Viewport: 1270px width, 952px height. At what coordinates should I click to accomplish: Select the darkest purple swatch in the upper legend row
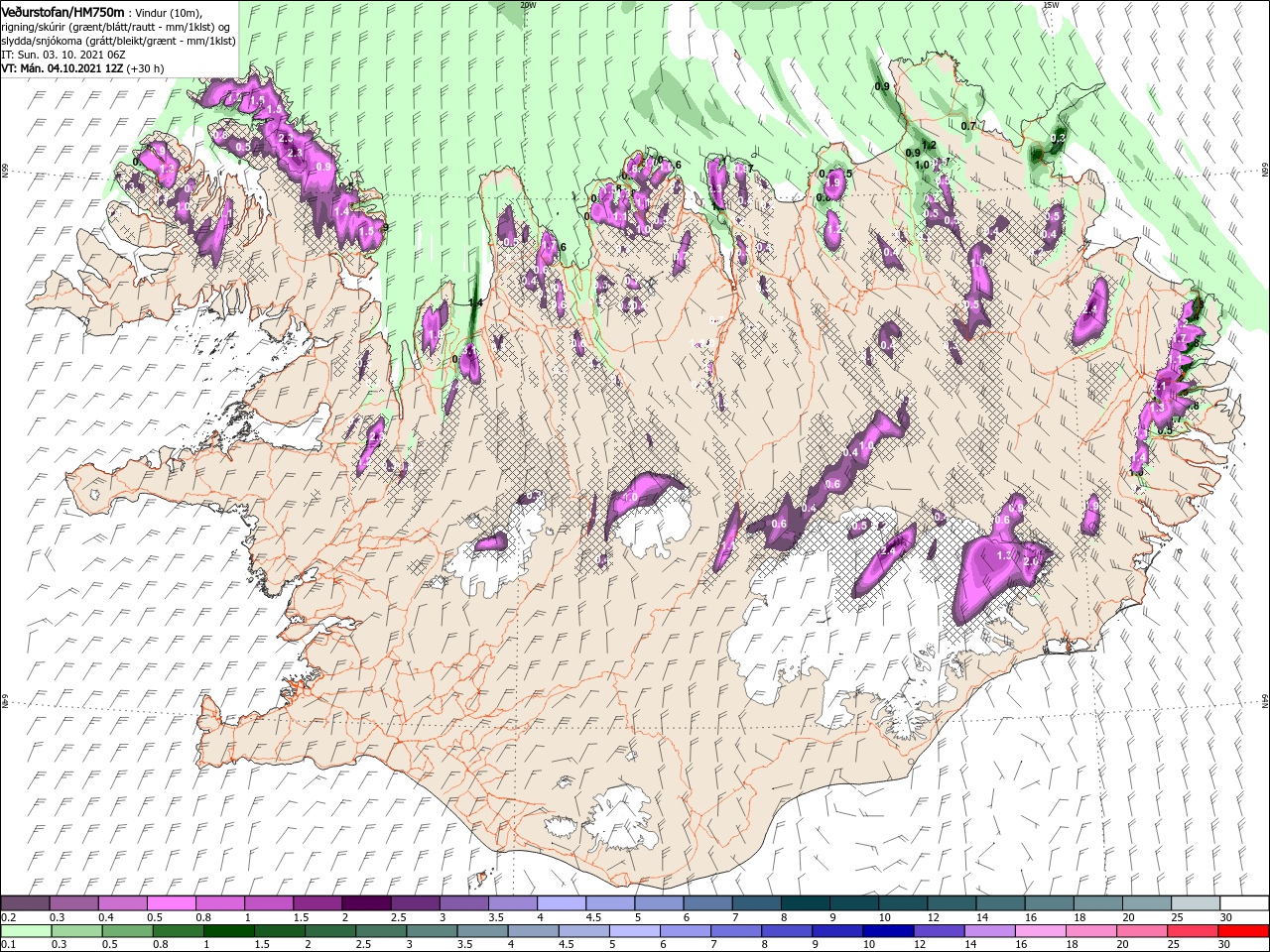[x=366, y=902]
